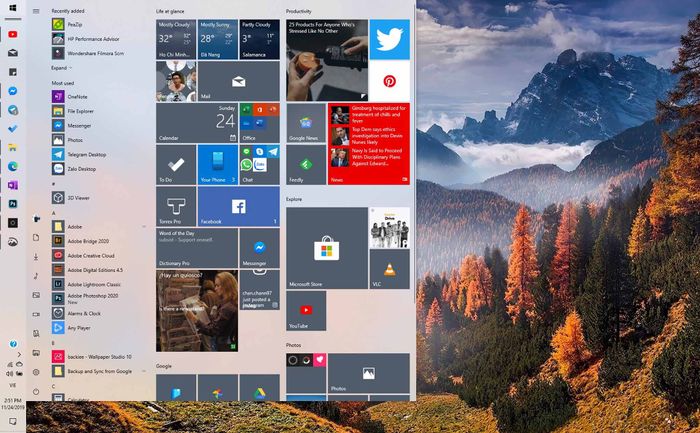Click the Salamanca weather tile
This screenshot has height=433, width=700.
point(259,39)
